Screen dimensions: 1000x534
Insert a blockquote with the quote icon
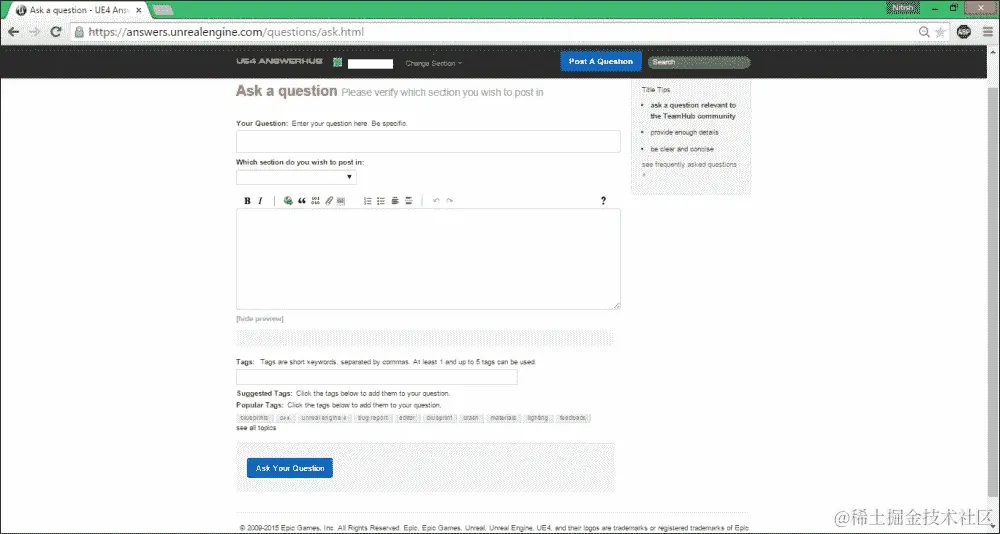[x=302, y=201]
